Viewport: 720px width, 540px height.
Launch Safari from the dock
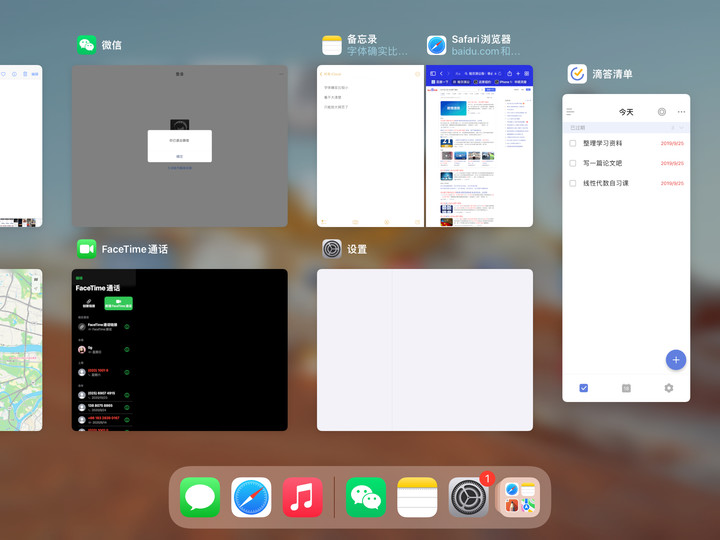(x=251, y=497)
